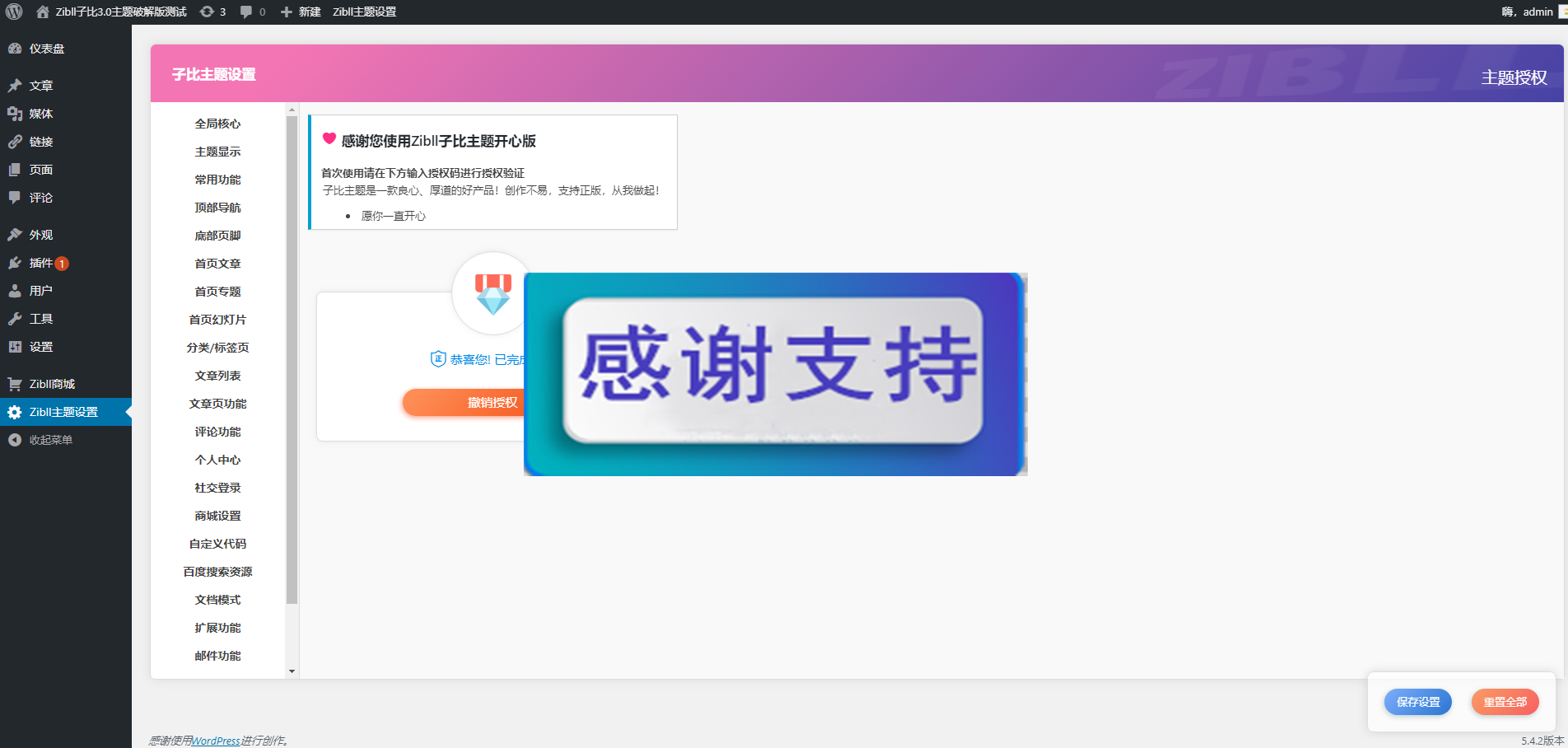Image resolution: width=1568 pixels, height=748 pixels.
Task: Open WordPress footer link
Action: pos(216,741)
